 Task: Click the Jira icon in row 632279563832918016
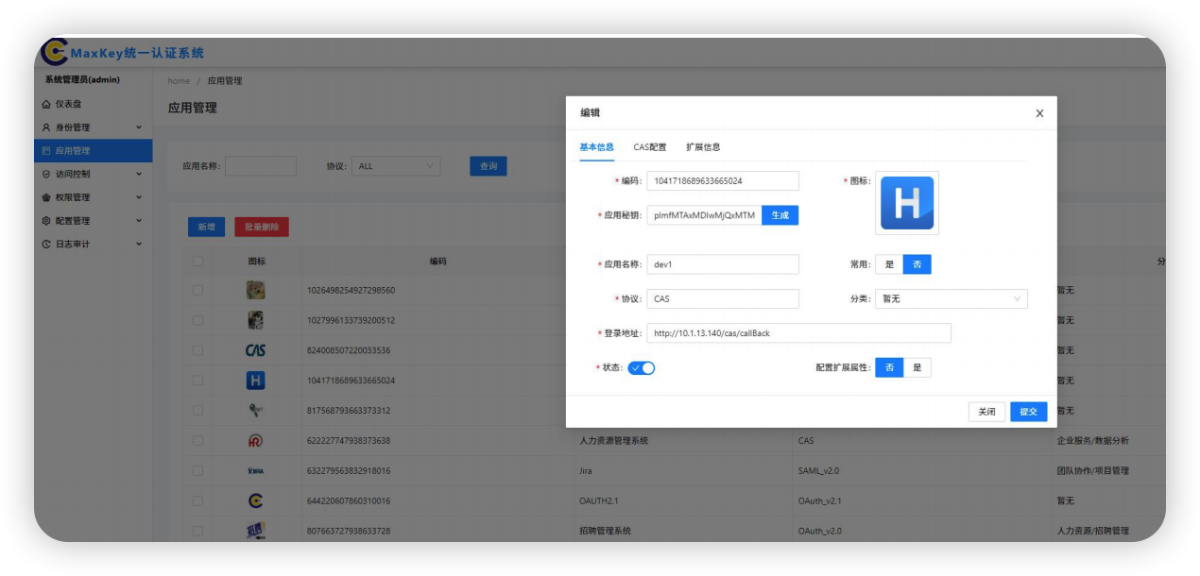[x=256, y=470]
